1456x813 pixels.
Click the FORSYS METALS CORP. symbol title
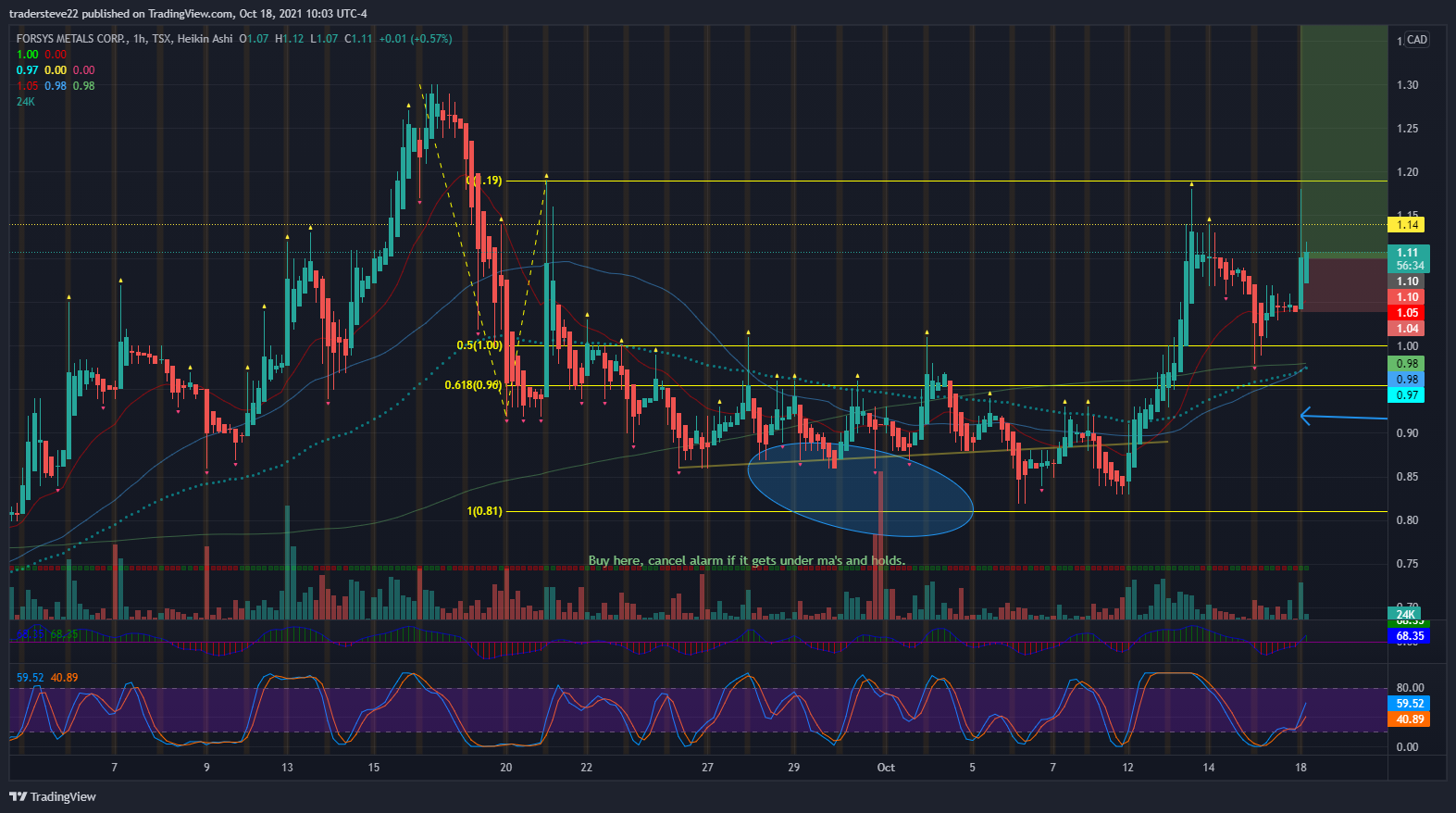coord(71,39)
